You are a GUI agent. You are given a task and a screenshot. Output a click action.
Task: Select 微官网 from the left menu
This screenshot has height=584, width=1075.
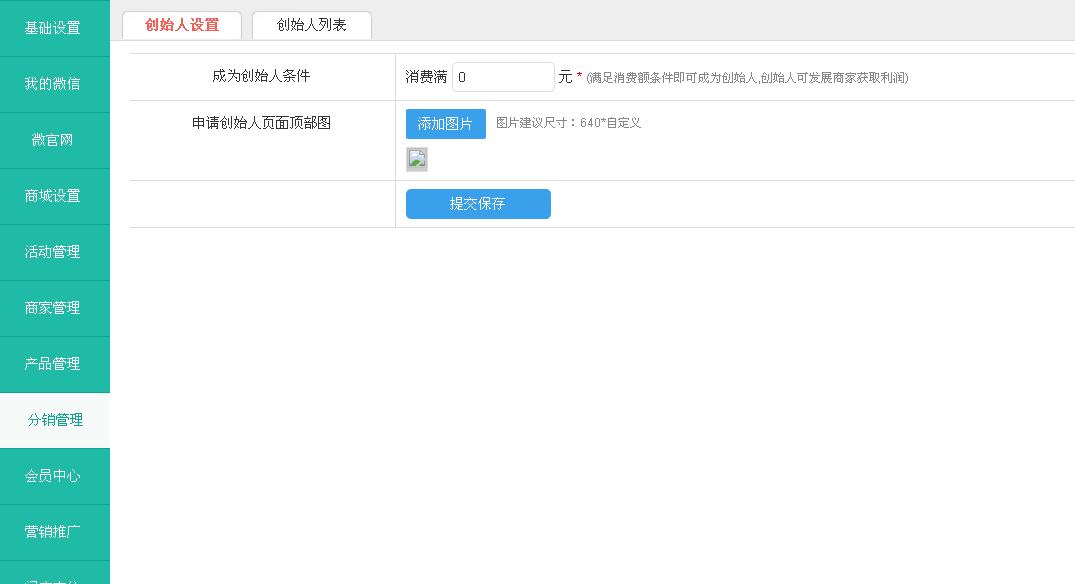tap(53, 140)
